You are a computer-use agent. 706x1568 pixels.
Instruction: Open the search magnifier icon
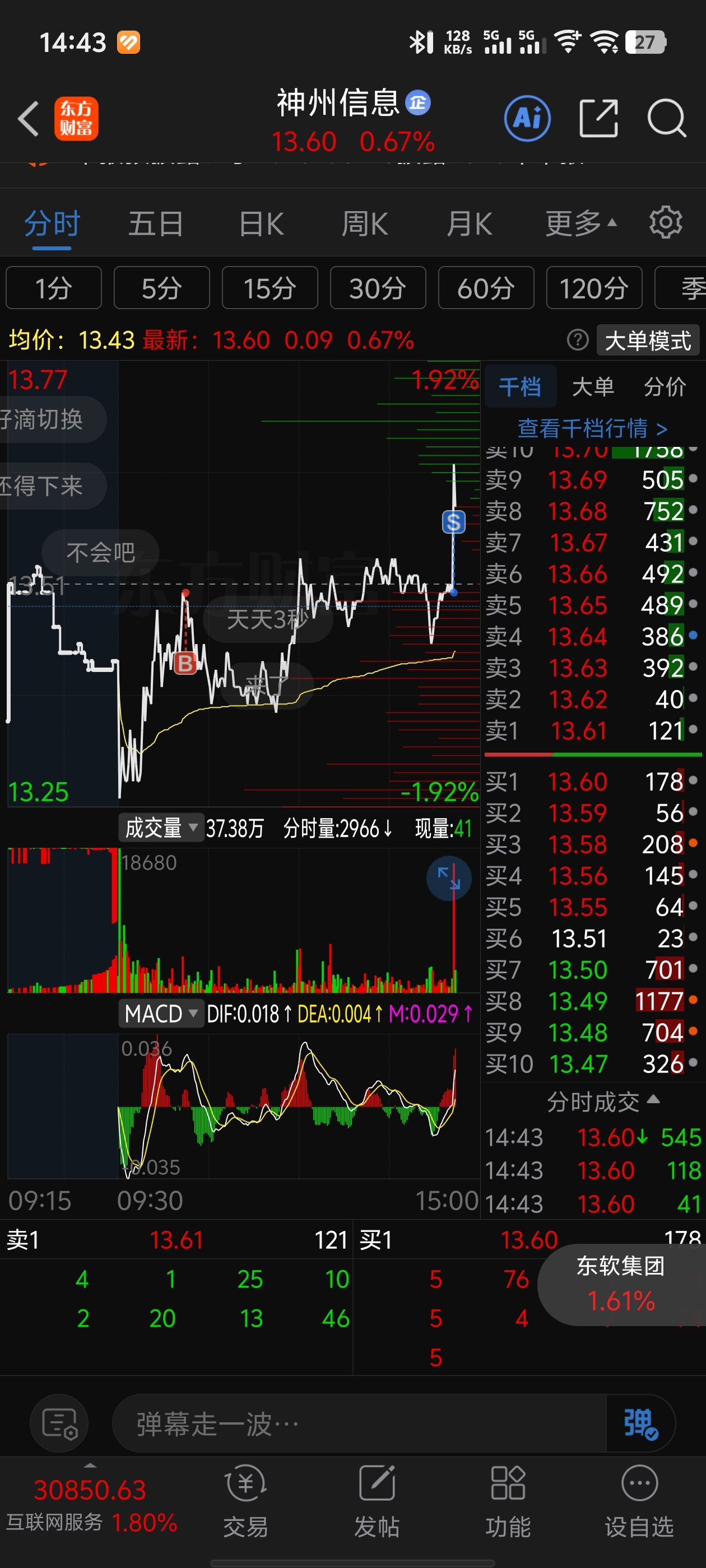click(667, 118)
